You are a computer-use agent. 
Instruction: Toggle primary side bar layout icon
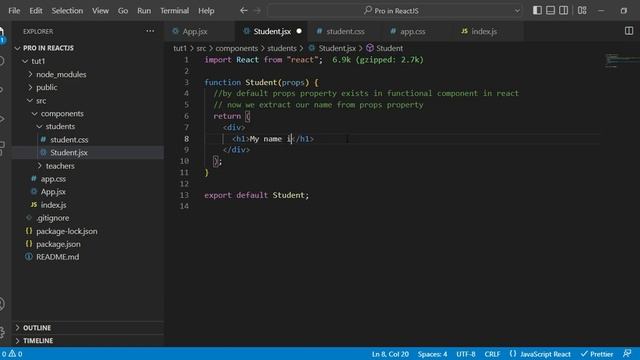tap(537, 11)
